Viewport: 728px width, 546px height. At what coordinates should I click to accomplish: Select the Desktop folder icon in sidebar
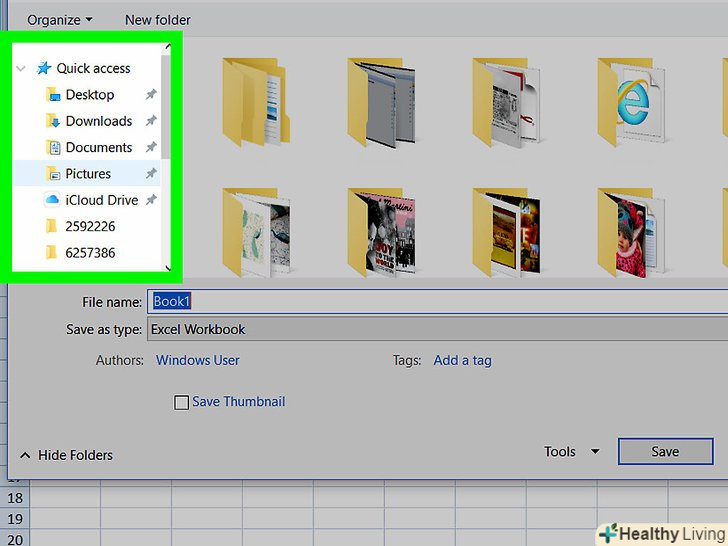pos(53,95)
